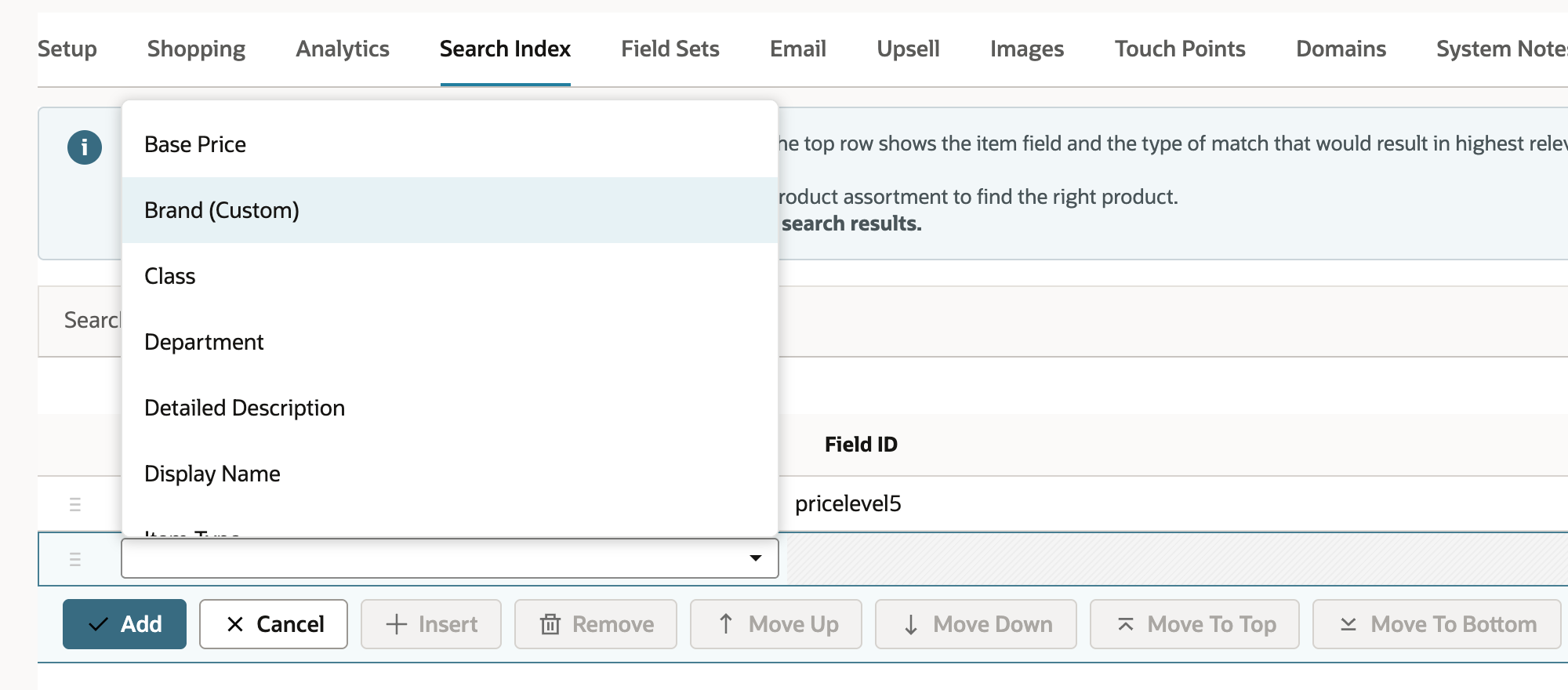
Task: Go to the Upsell tab
Action: coord(908,49)
